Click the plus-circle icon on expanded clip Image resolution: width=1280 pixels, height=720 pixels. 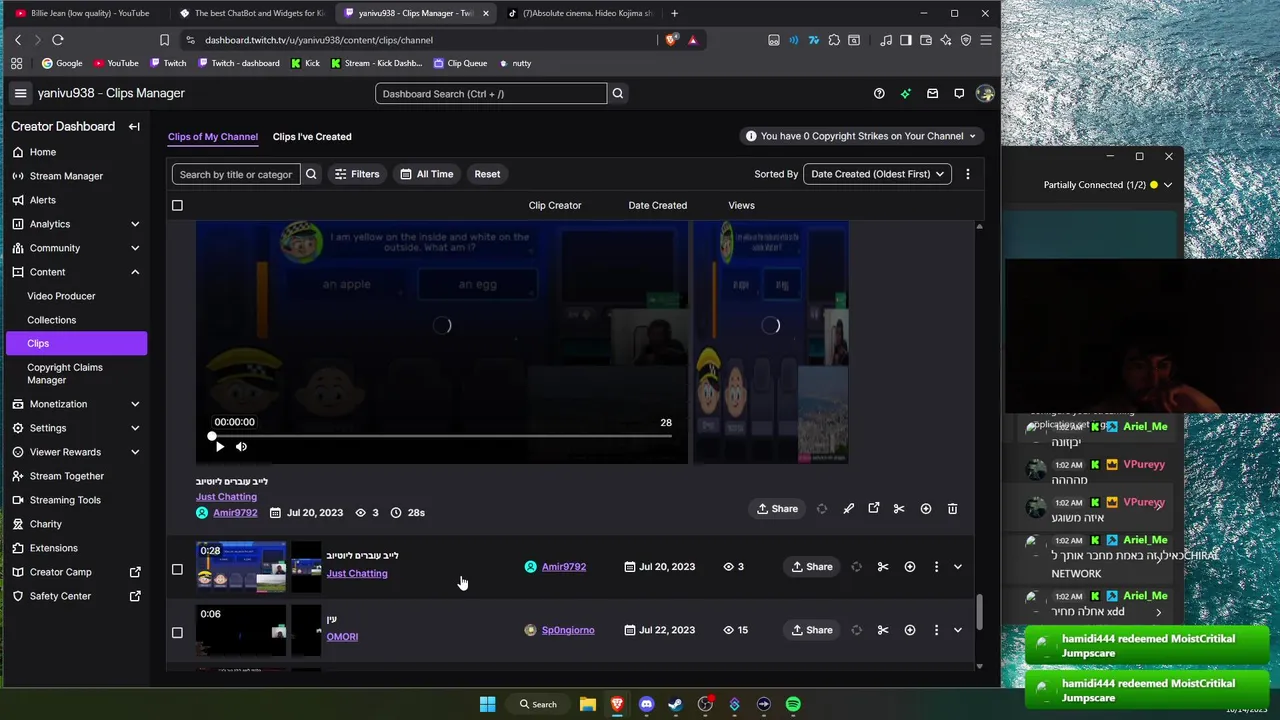point(926,509)
